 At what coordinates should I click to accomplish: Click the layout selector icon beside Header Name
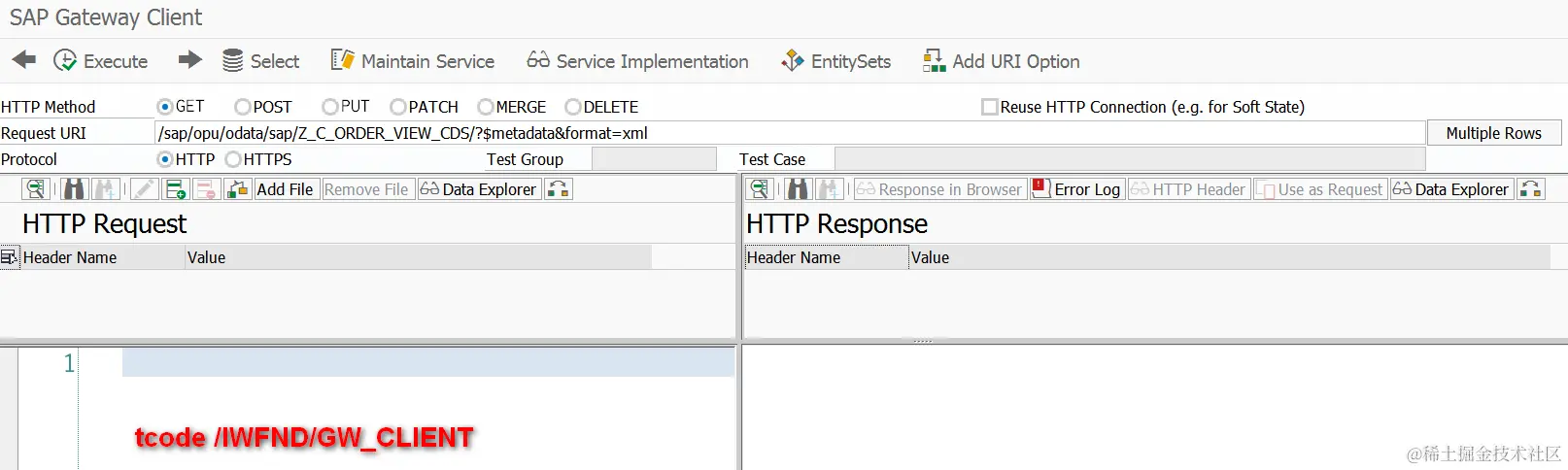coord(10,257)
